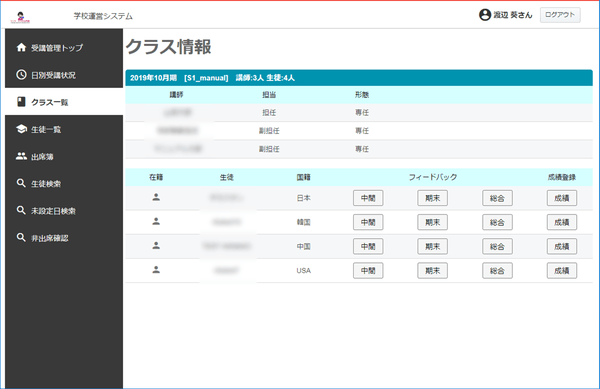
Task: Click 期末 button in the 韓国 row
Action: pos(432,222)
